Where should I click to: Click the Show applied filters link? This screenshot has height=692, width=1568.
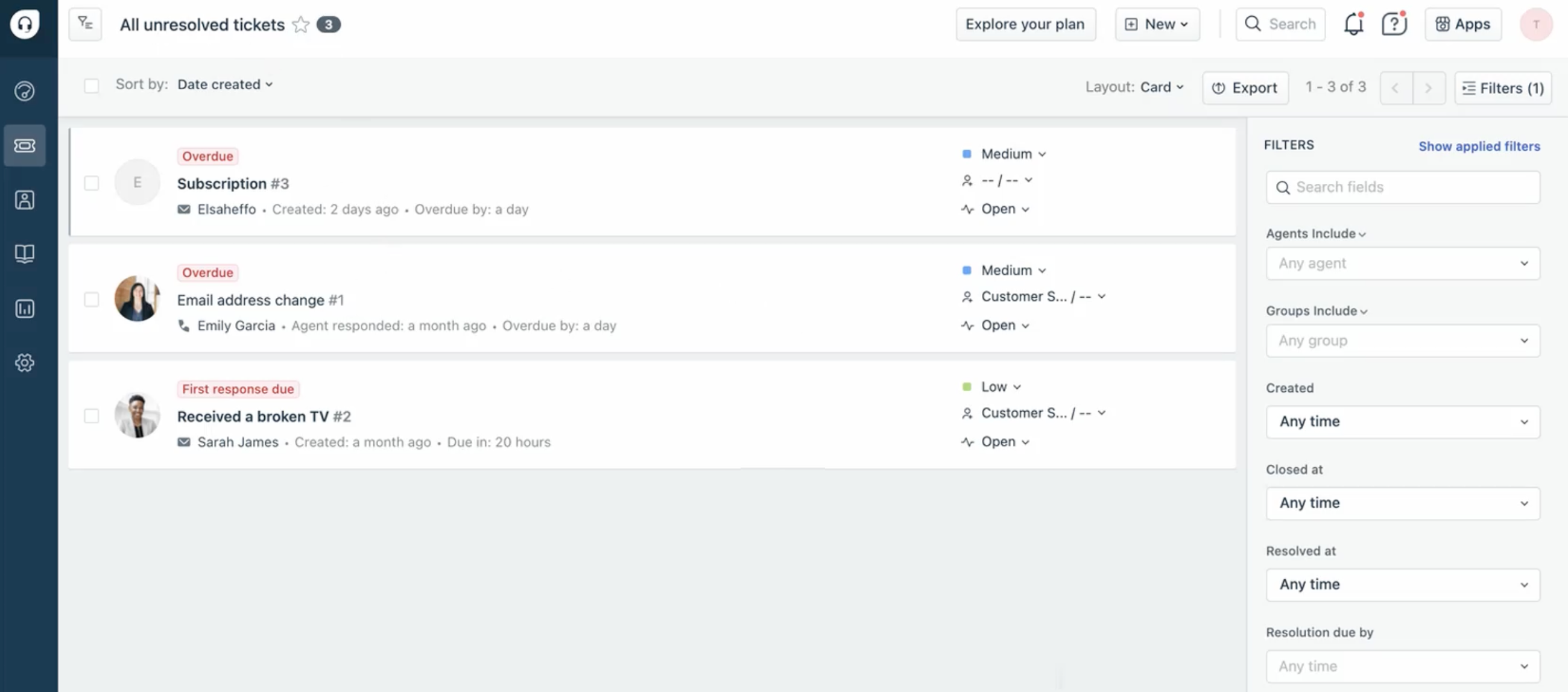pyautogui.click(x=1479, y=146)
